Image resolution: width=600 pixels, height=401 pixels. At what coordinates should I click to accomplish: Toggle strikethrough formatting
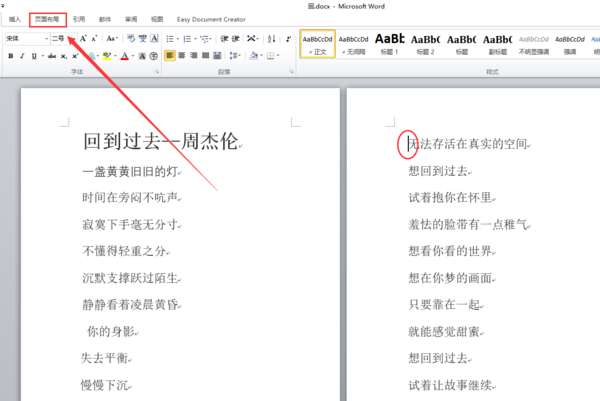(52, 56)
